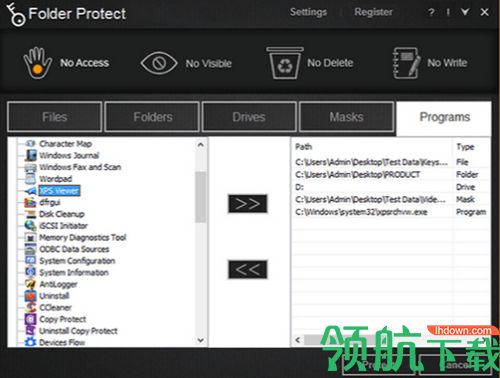Select the highlighted XPS Viewer entry
The image size is (500, 378).
tap(59, 191)
